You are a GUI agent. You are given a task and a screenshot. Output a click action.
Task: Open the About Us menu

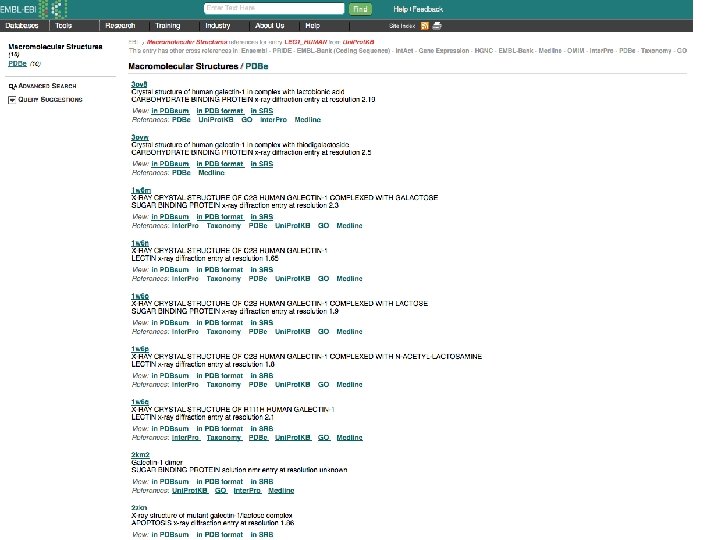pos(270,26)
